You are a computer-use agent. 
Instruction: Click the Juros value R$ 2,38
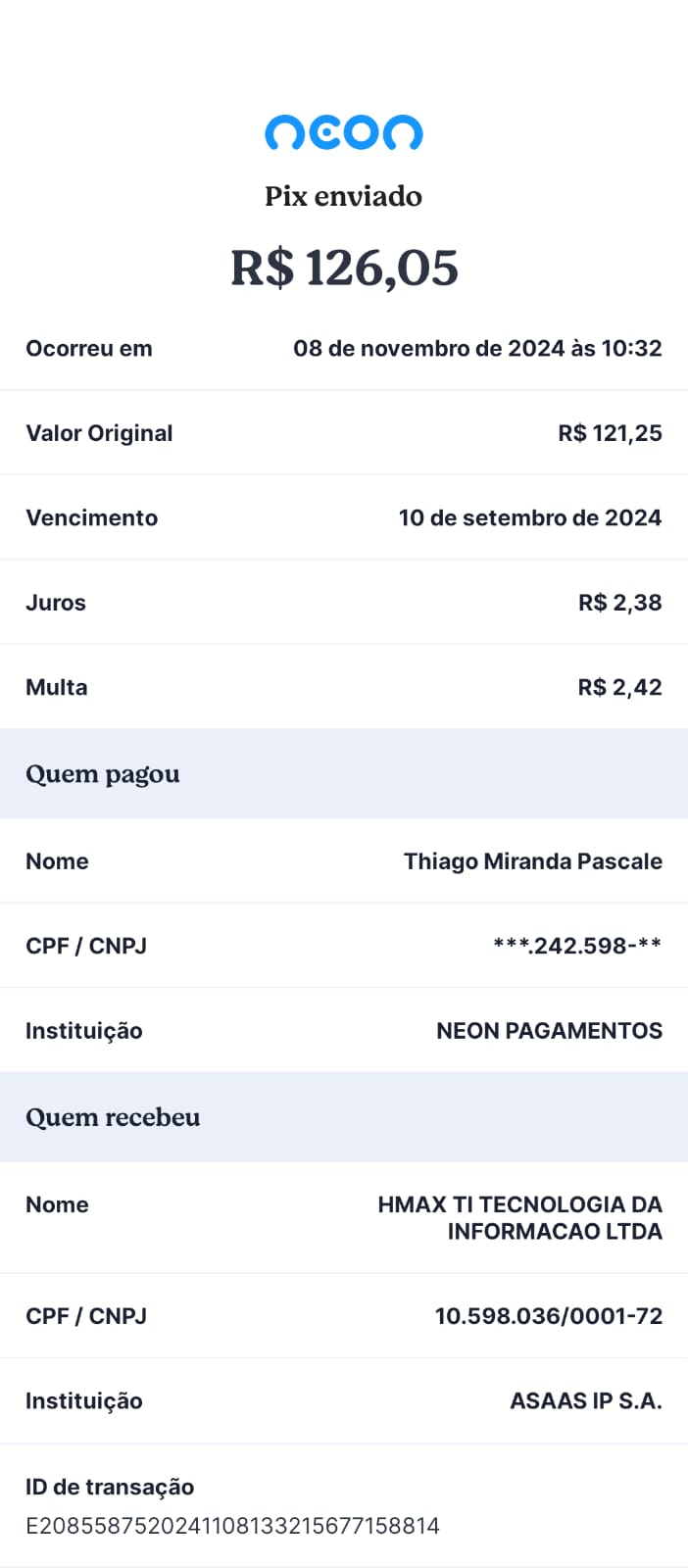click(x=619, y=603)
